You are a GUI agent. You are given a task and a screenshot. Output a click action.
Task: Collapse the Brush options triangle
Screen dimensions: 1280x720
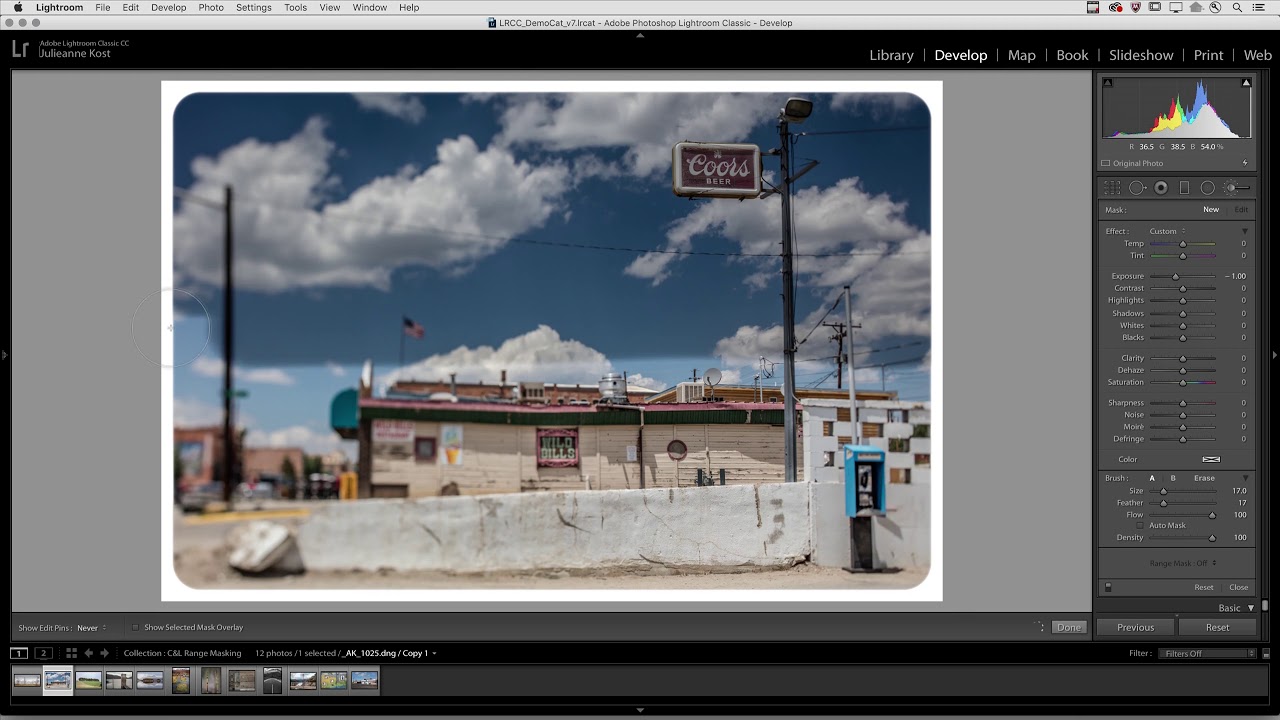(x=1245, y=478)
